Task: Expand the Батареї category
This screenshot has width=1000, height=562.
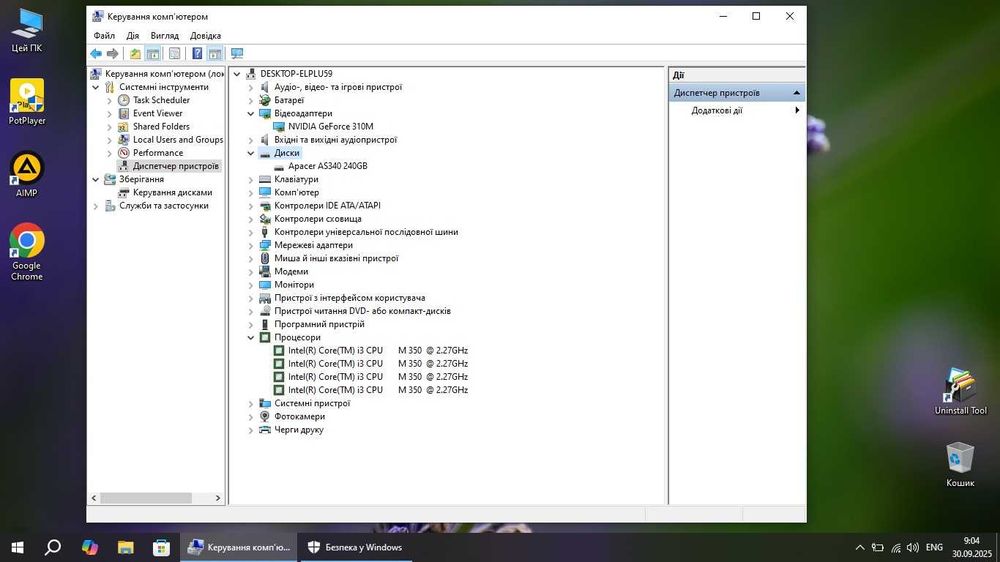Action: 251,100
